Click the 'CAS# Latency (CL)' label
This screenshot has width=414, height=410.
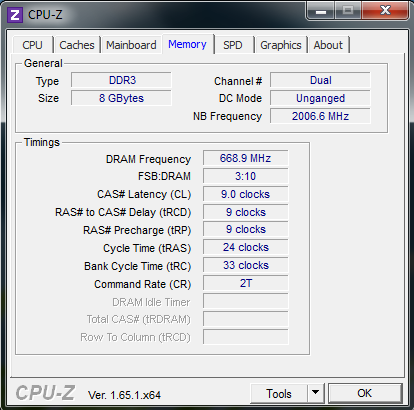point(144,194)
